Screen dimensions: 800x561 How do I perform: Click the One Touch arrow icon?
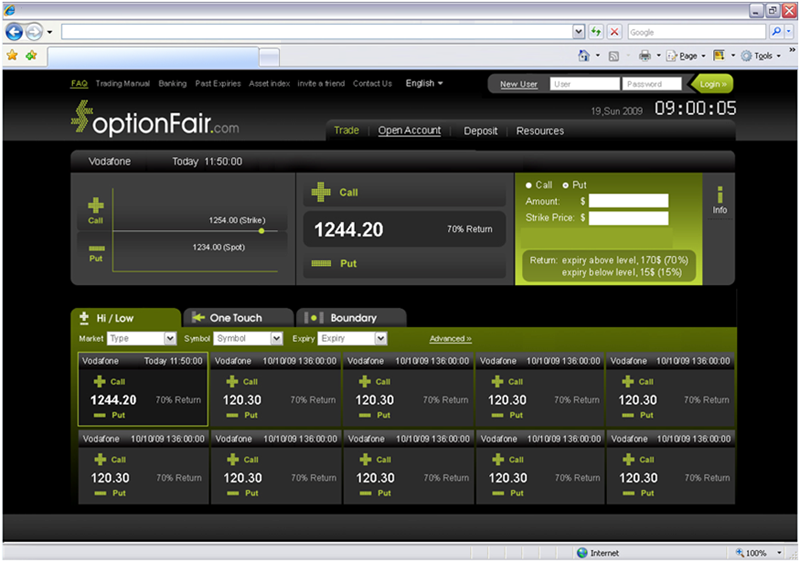(198, 317)
